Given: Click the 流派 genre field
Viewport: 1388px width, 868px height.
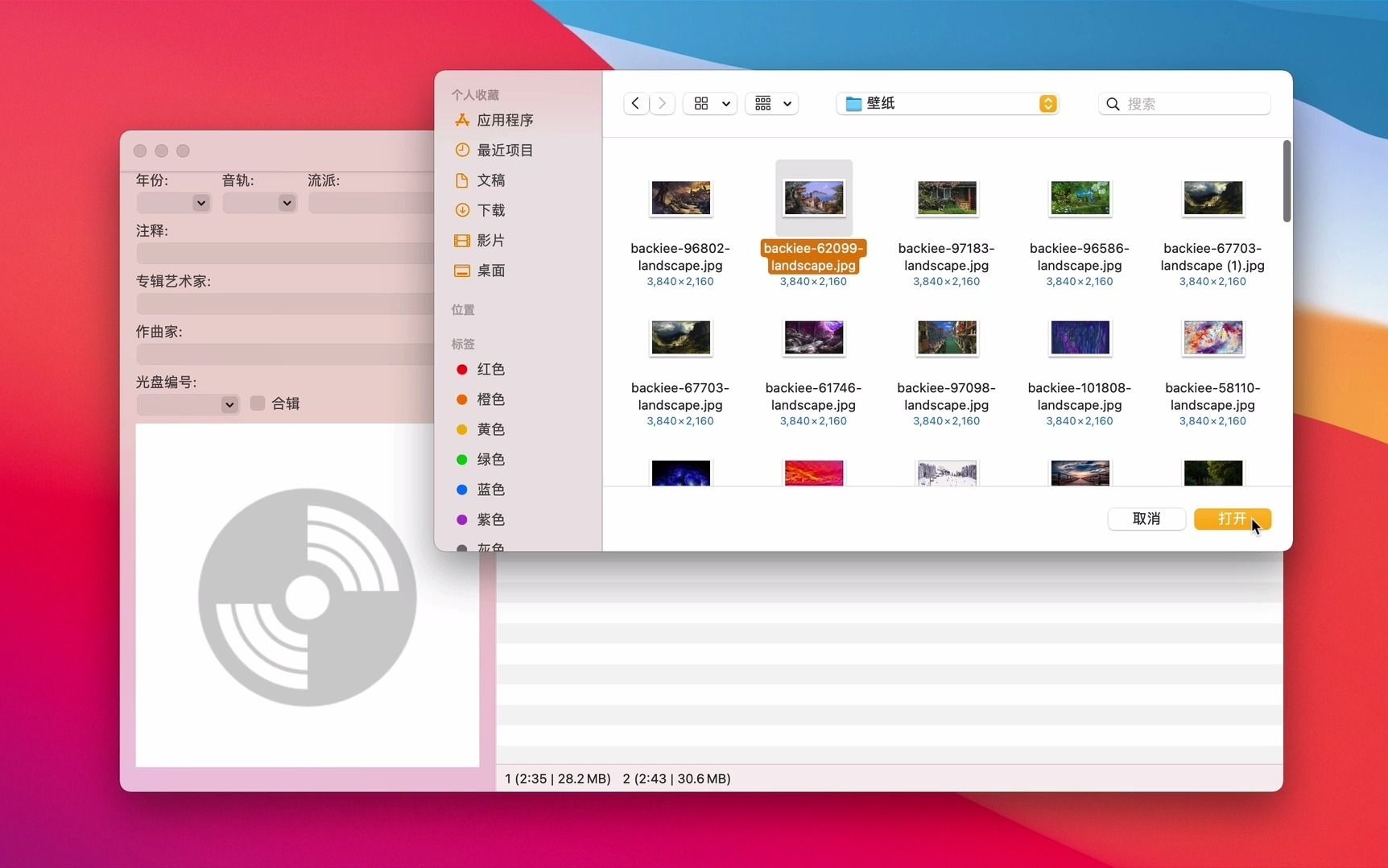Looking at the screenshot, I should (x=371, y=203).
